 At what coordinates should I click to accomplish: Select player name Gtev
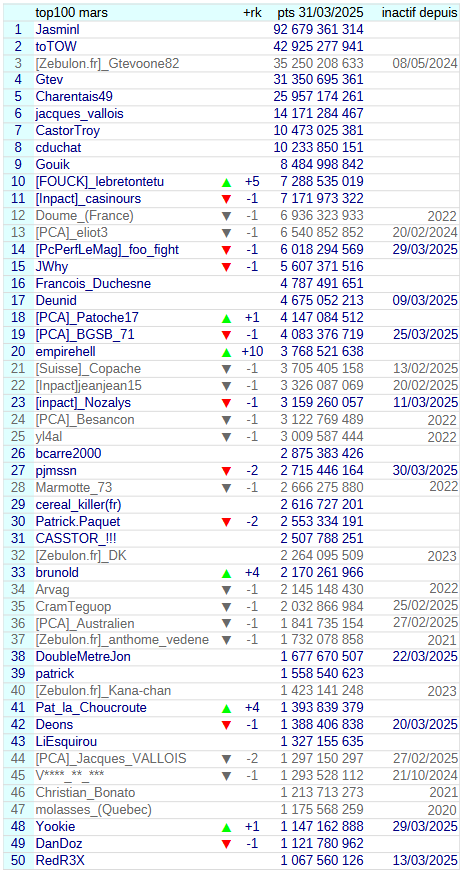coord(50,80)
